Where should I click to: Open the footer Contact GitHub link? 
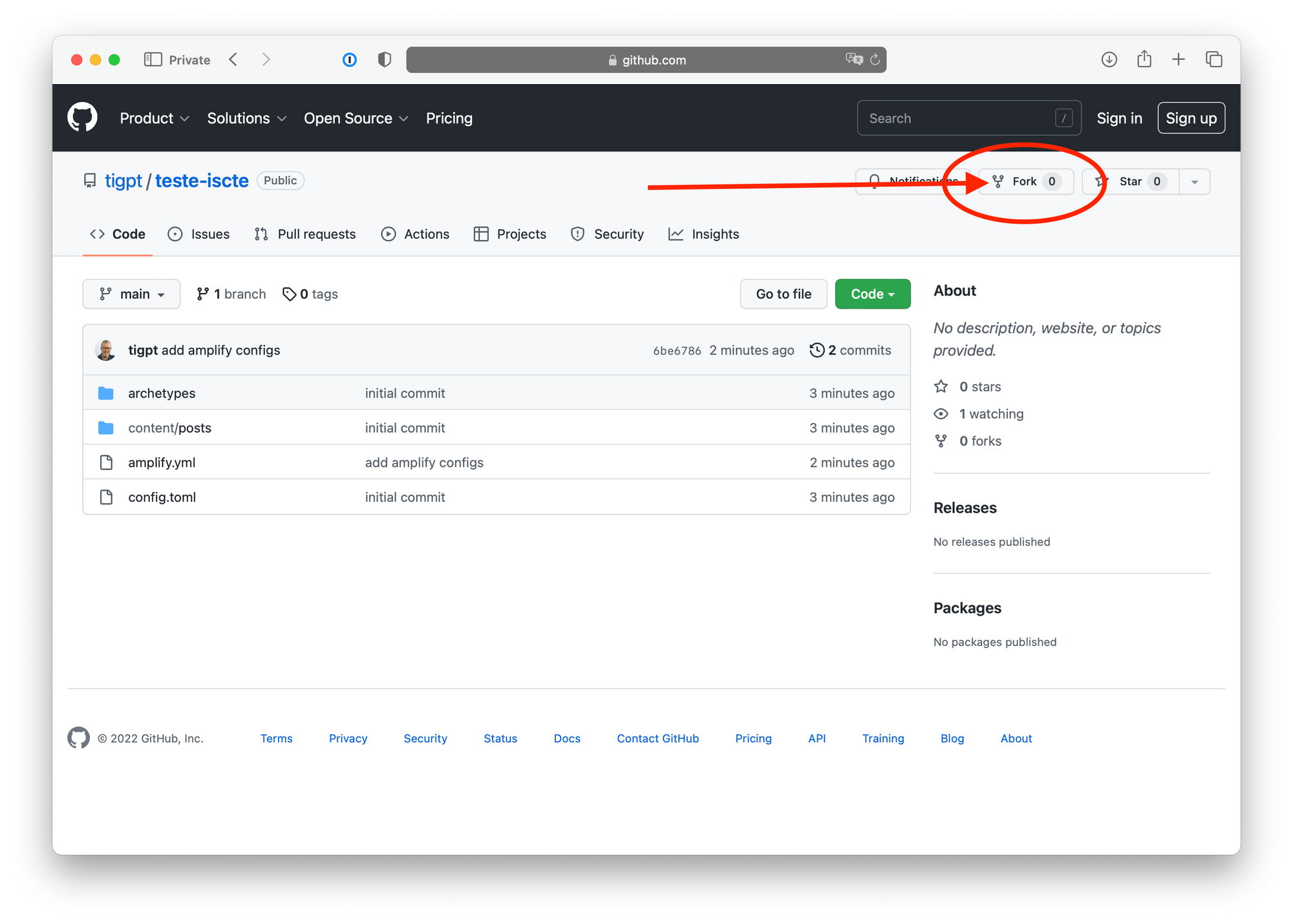657,738
